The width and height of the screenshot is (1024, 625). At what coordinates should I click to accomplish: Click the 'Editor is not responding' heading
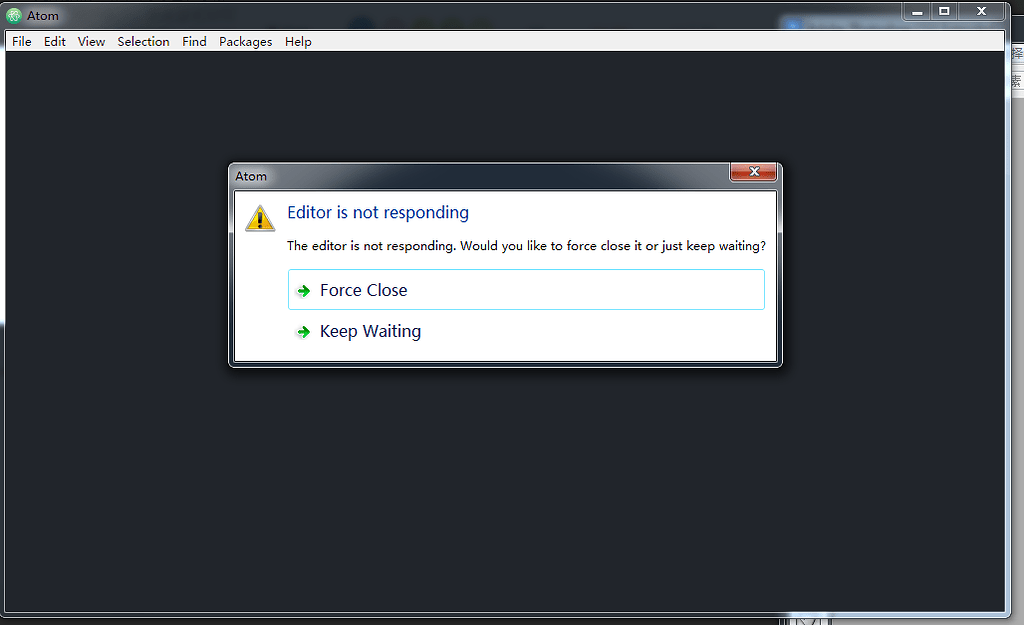(378, 213)
